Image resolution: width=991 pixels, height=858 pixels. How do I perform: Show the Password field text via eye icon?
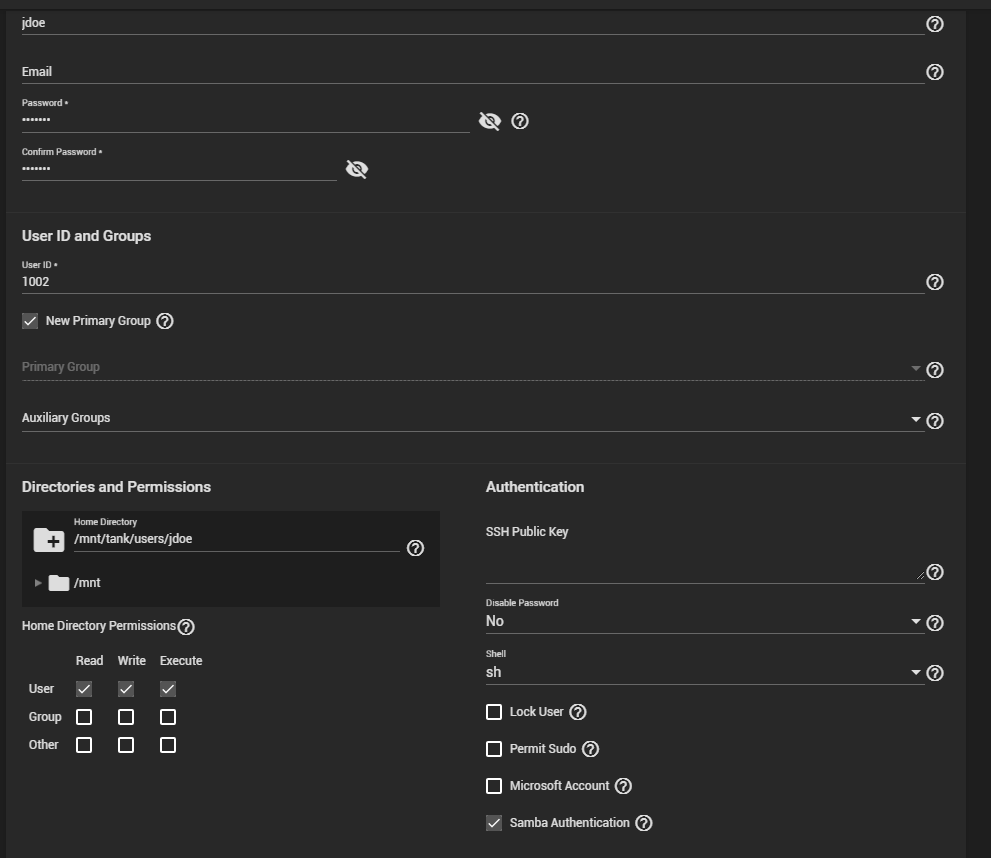click(x=489, y=121)
